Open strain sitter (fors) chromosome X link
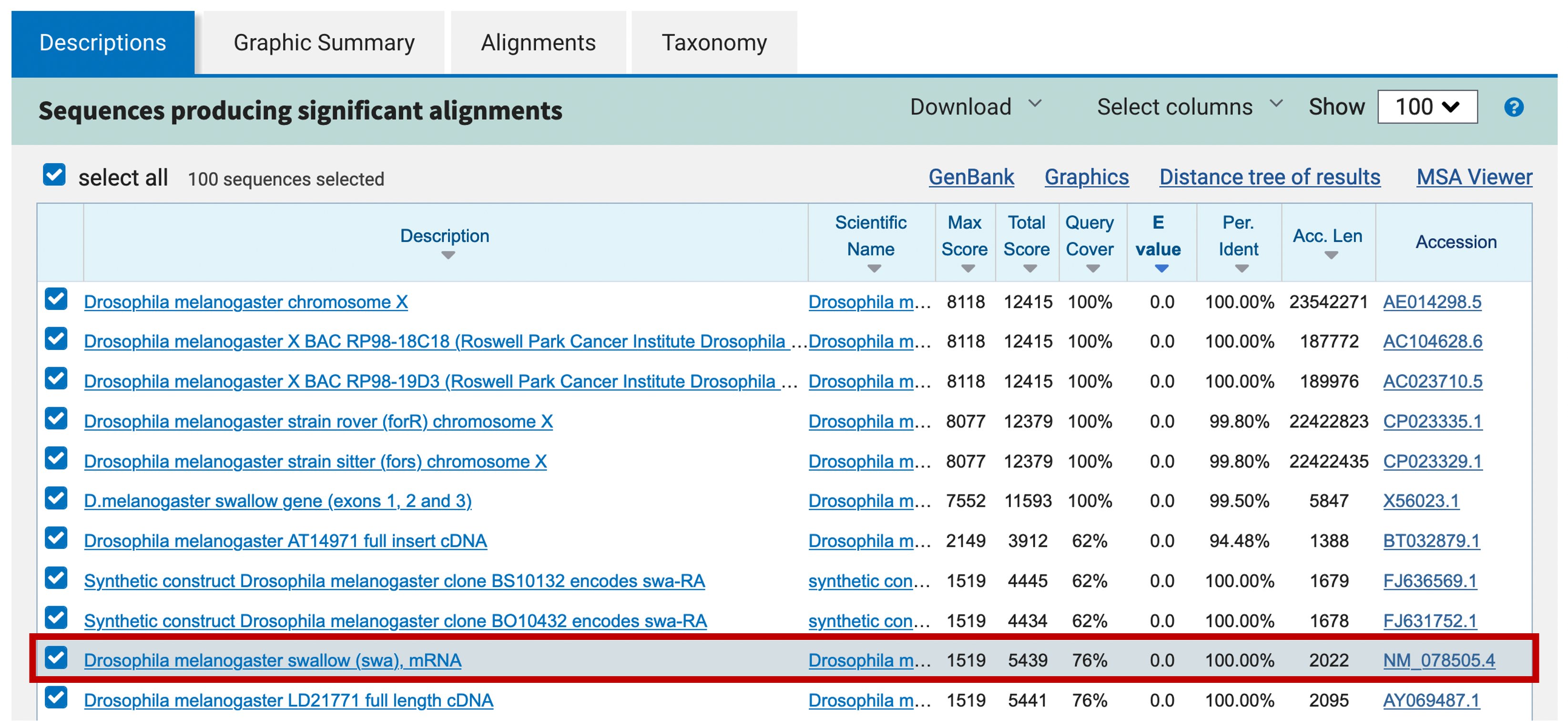This screenshot has width=1568, height=721. 316,462
